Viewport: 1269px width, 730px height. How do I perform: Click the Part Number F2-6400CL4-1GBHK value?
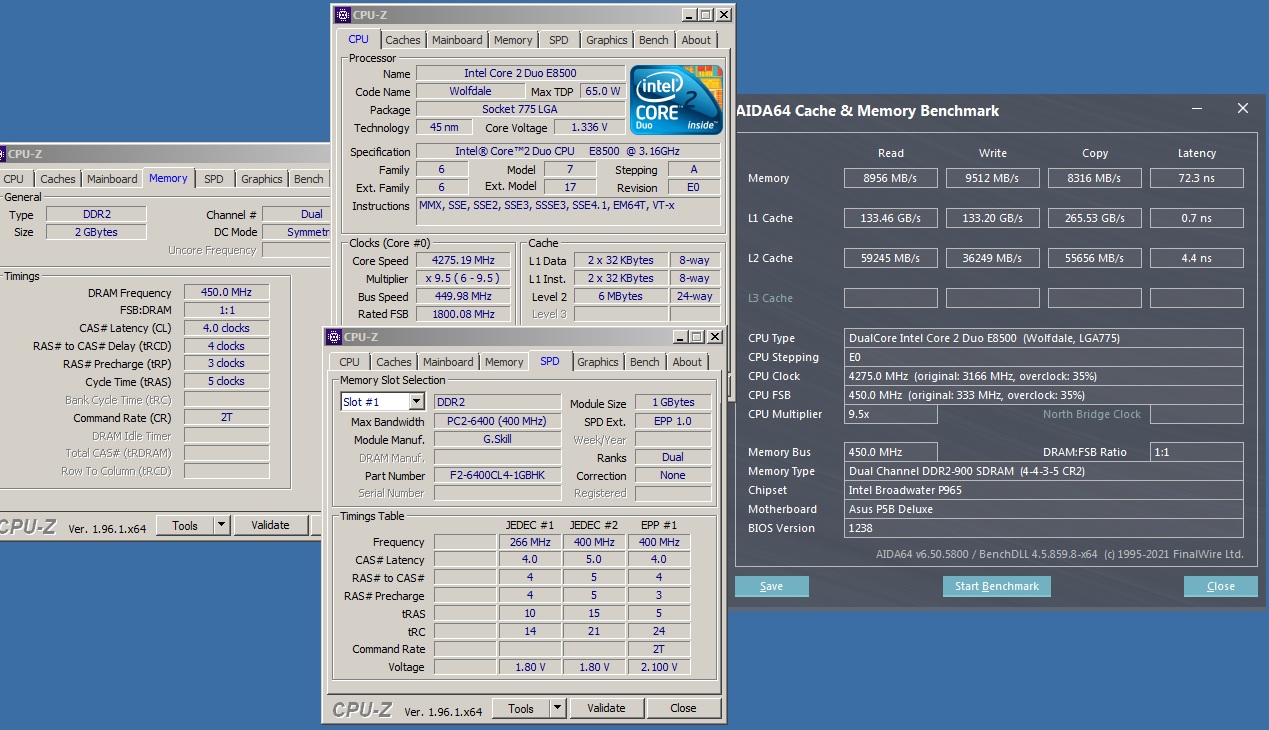(x=497, y=475)
